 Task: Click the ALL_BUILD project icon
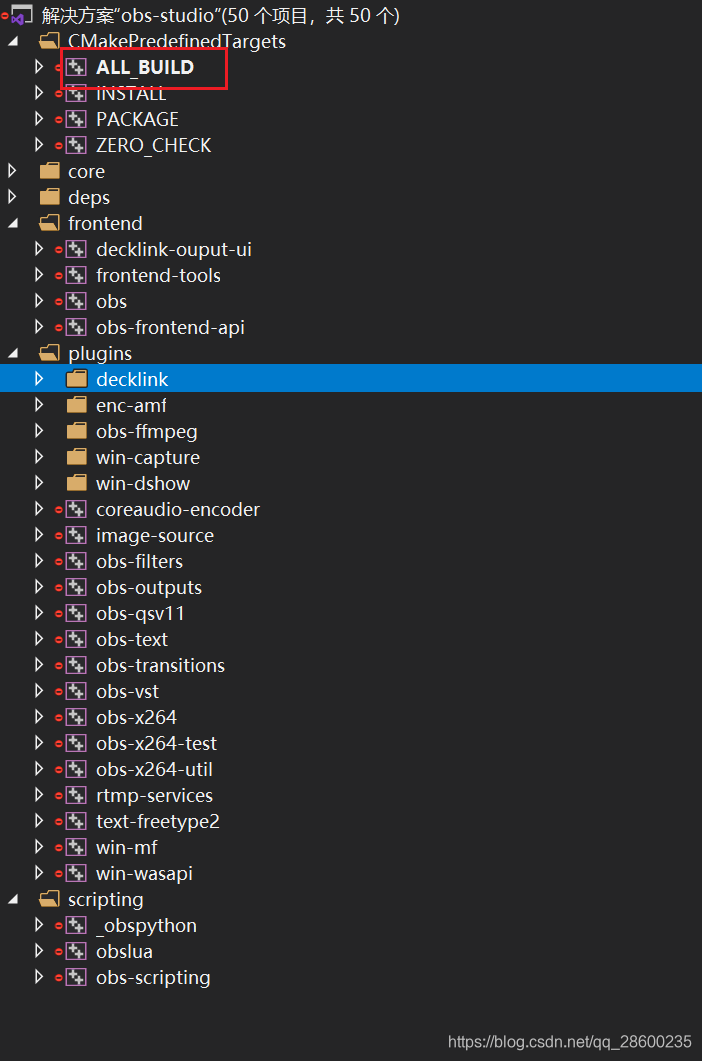(76, 67)
